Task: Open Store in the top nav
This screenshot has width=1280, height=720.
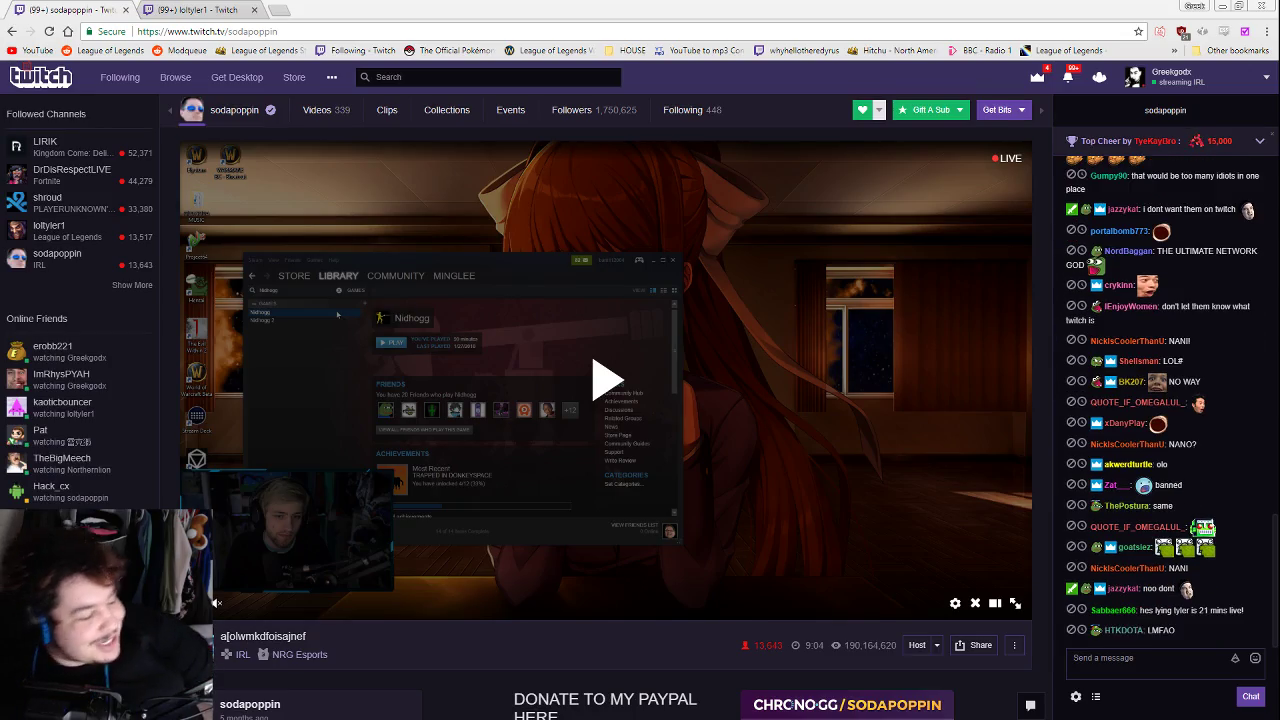Action: (x=294, y=77)
